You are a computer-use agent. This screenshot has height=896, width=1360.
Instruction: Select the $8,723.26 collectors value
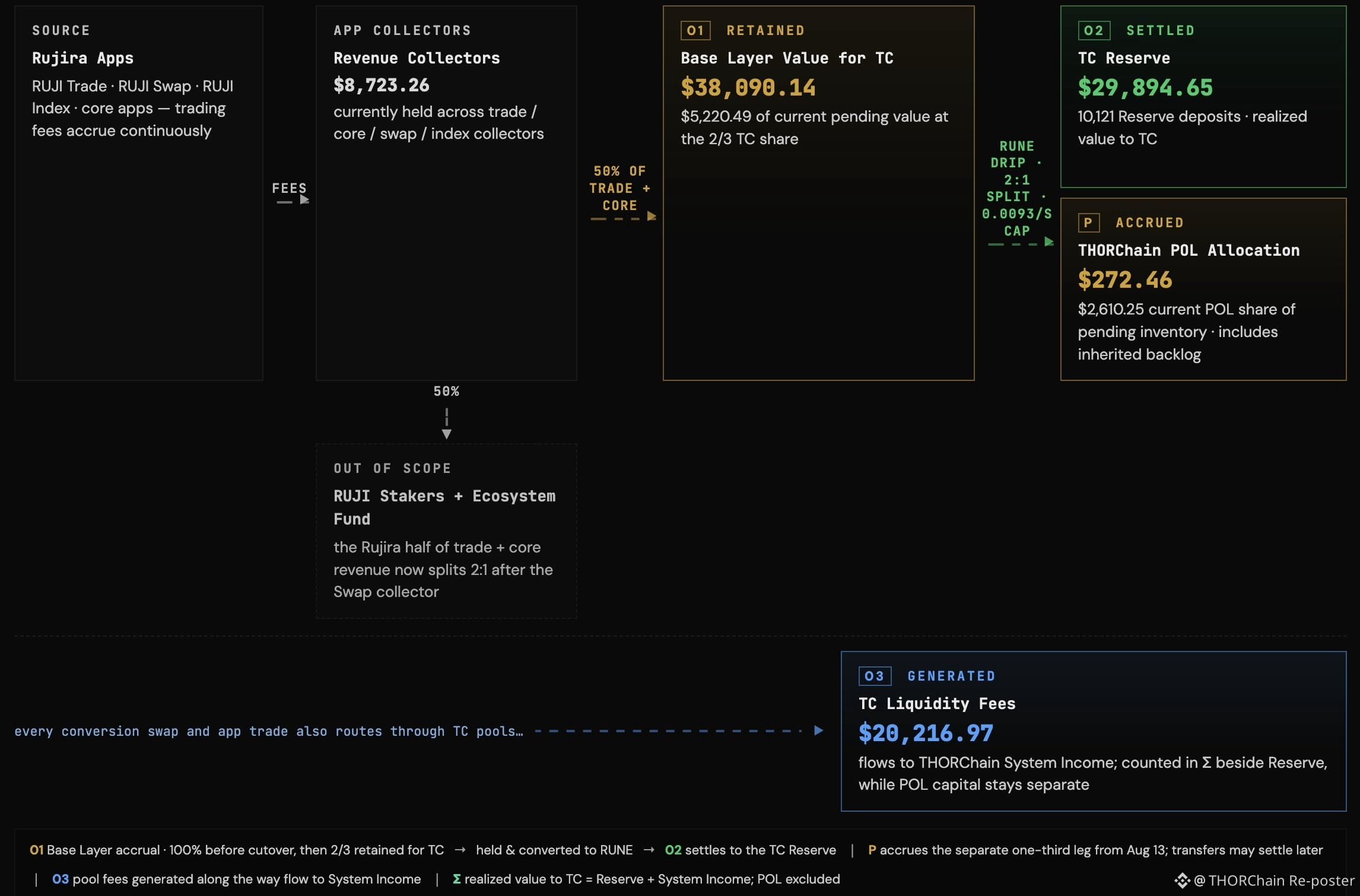coord(382,85)
